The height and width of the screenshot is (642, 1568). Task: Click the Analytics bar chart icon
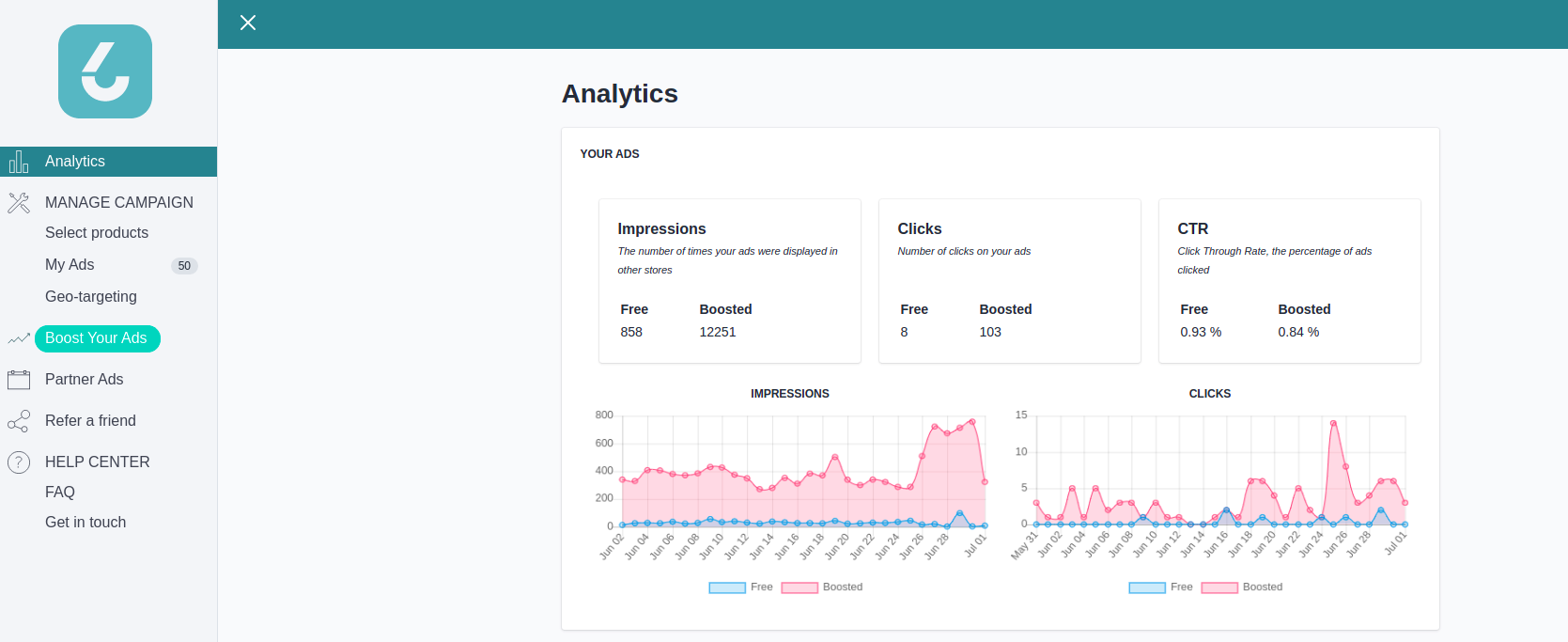[19, 162]
